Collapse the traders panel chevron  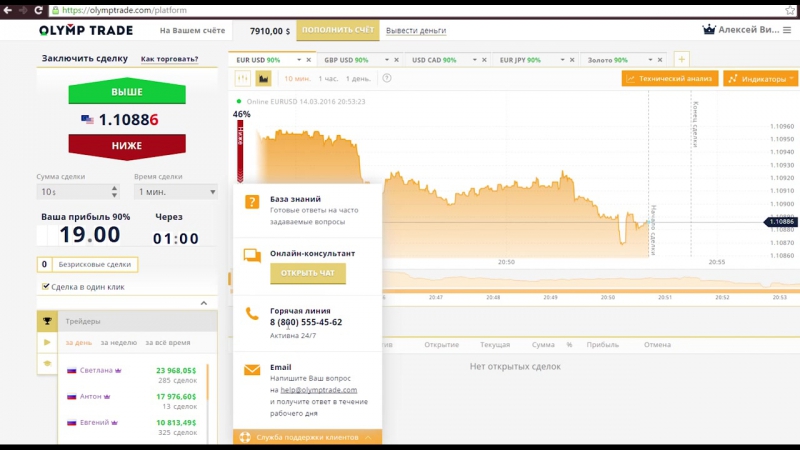click(204, 303)
